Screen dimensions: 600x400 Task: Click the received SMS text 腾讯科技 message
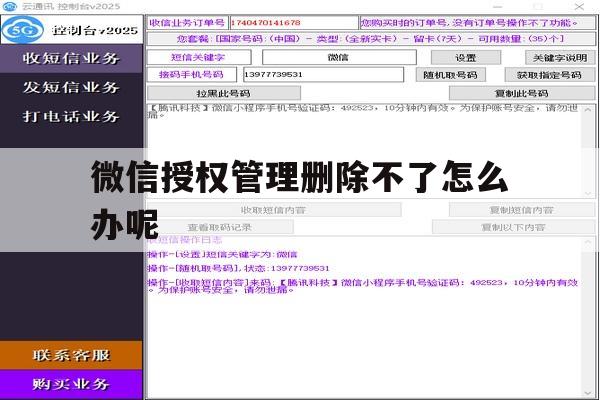(x=363, y=111)
